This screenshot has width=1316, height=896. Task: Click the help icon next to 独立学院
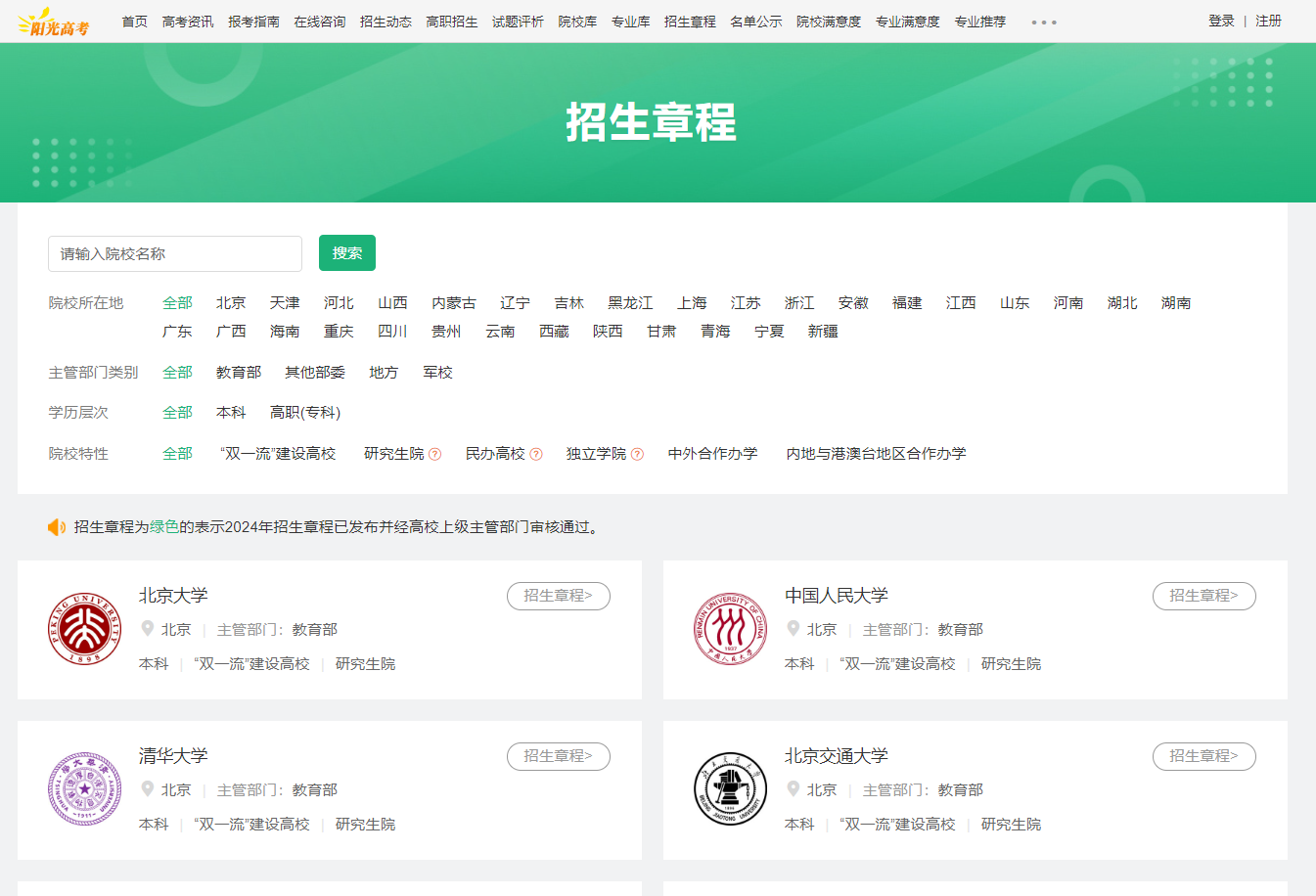[638, 454]
